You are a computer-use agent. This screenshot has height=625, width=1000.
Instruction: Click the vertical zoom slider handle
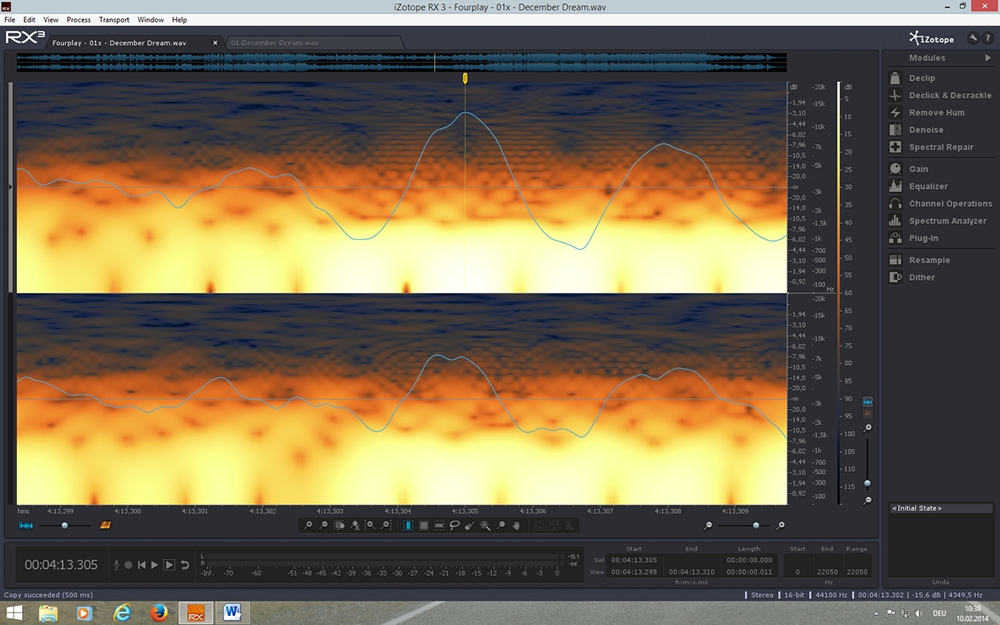(x=867, y=483)
